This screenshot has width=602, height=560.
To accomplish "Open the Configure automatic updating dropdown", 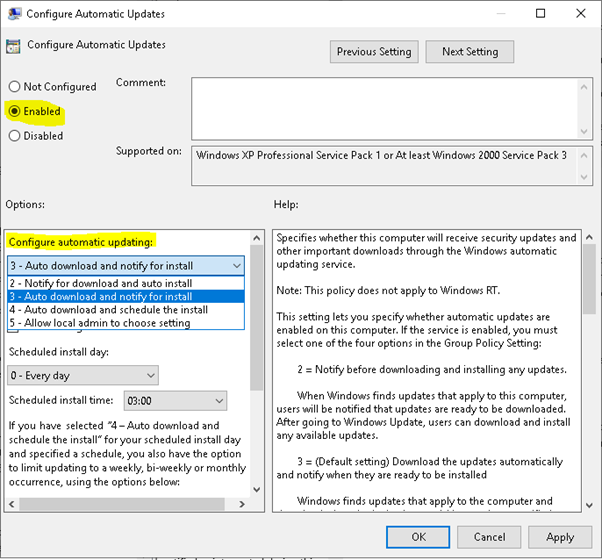I will 126,266.
